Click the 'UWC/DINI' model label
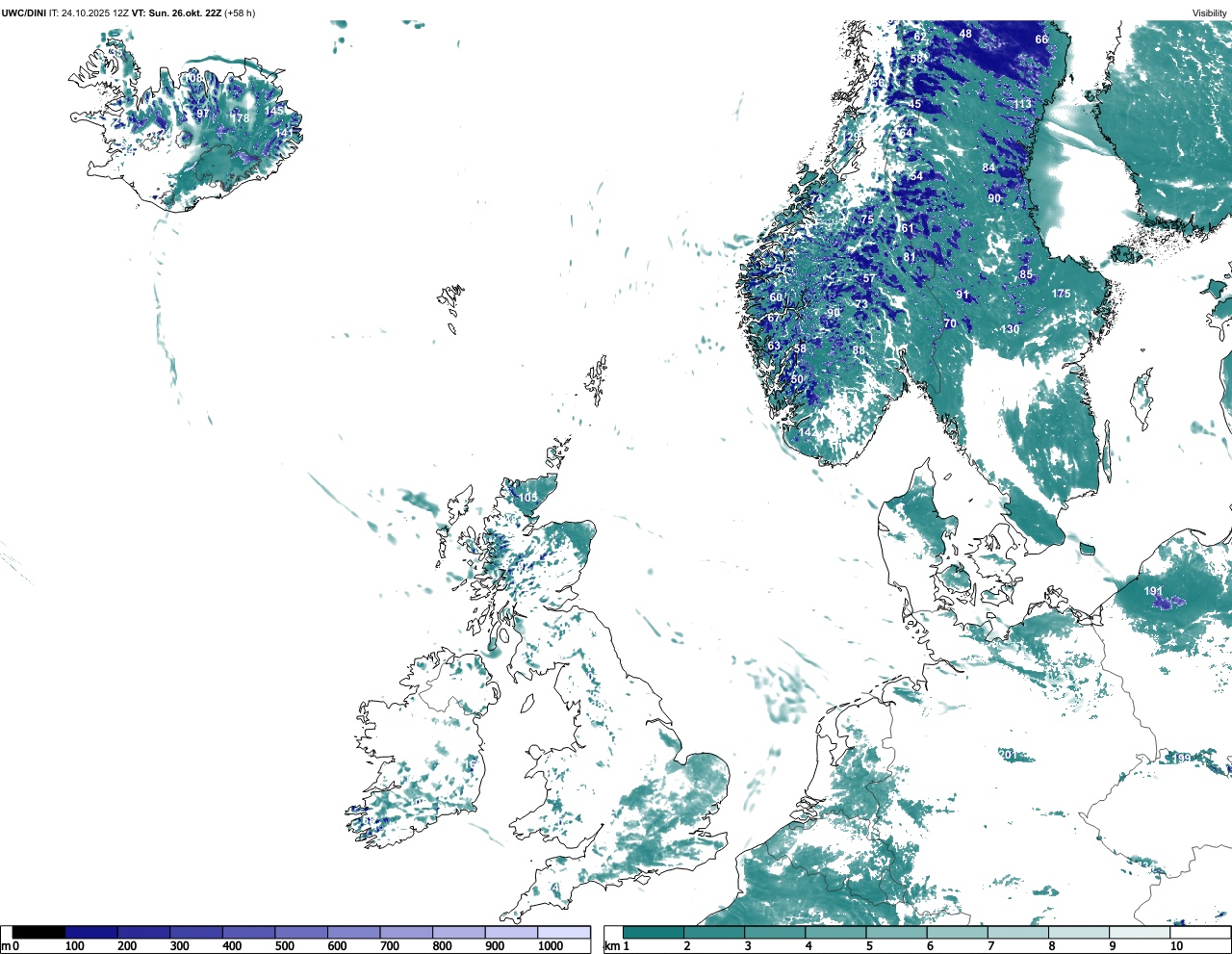1232x954 pixels. pos(24,13)
